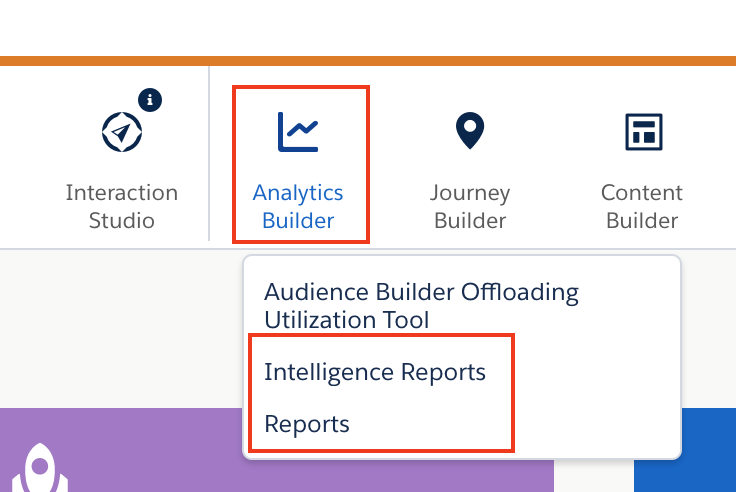Click the Interaction Studio text label

tap(122, 207)
